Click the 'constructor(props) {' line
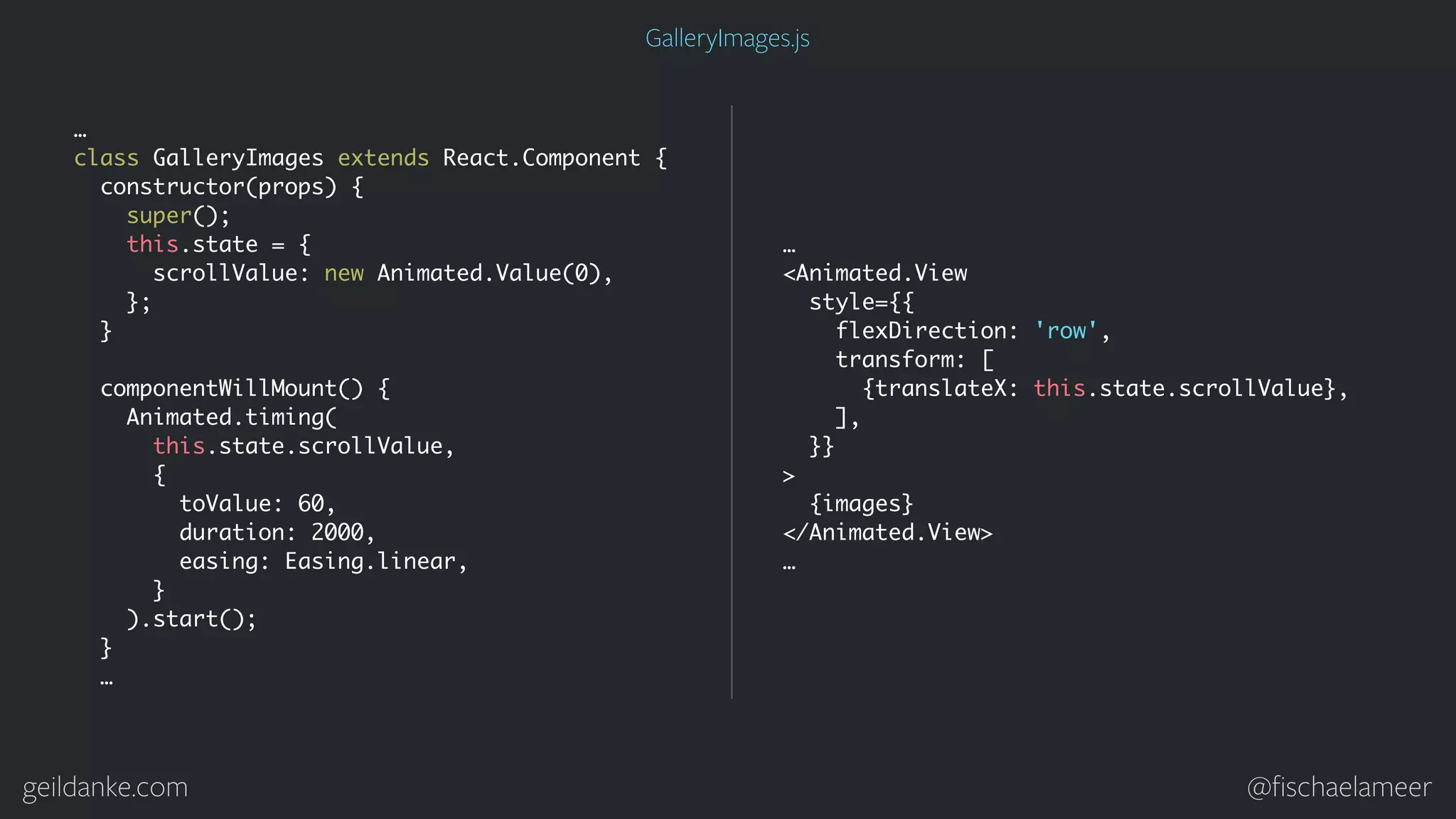The height and width of the screenshot is (819, 1456). coord(232,187)
